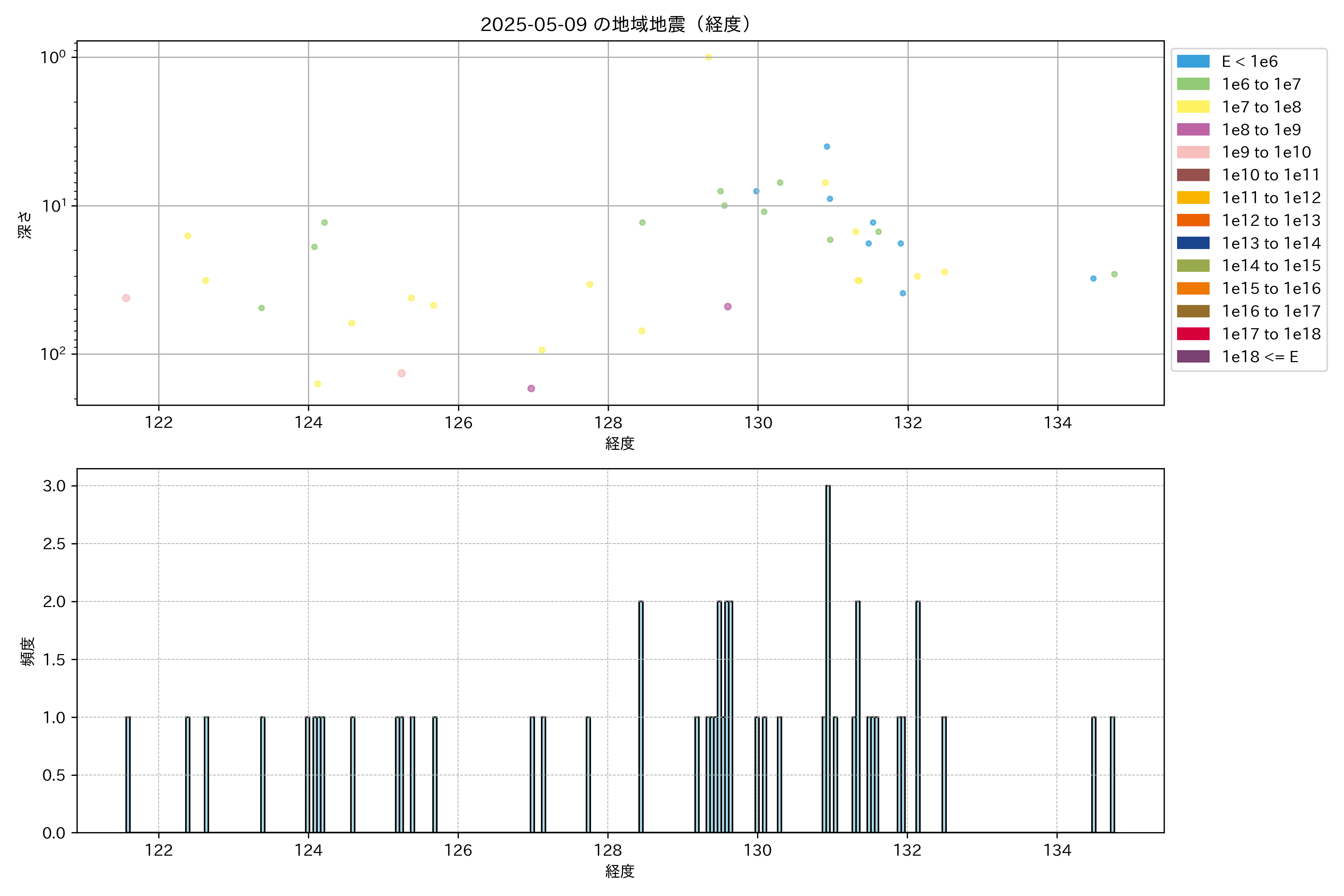Screen dimensions: 1344x896
Task: Click the green scatter point near longitude 134.8
Action: (1114, 274)
